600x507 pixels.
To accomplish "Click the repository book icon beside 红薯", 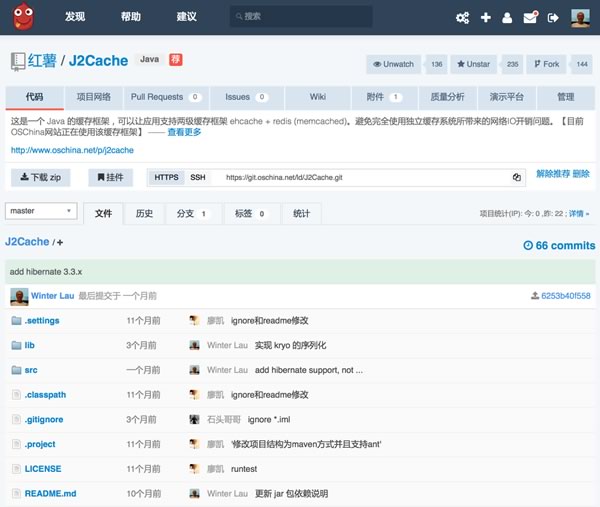I will click(x=18, y=61).
